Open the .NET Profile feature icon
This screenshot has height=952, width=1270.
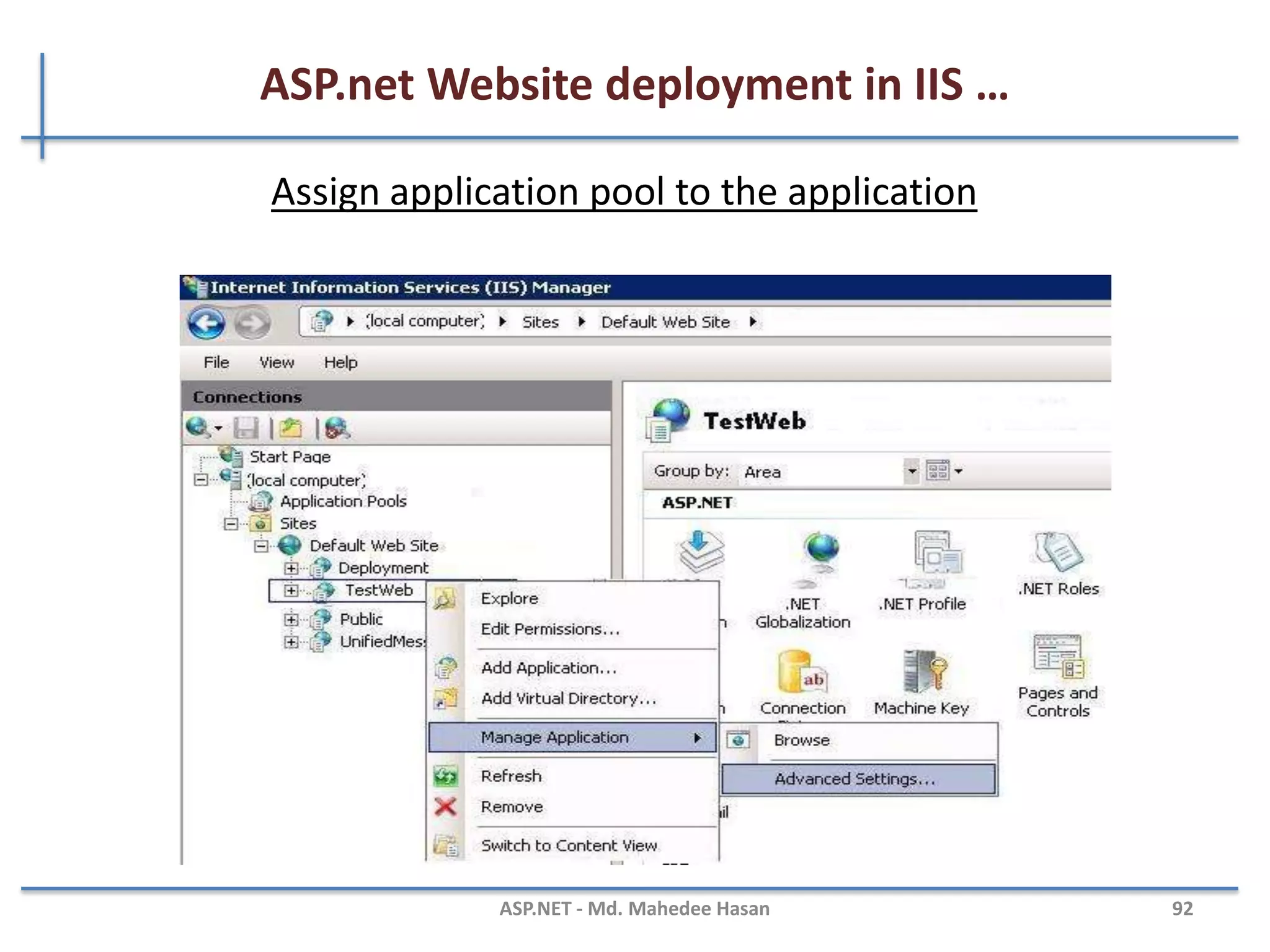937,553
